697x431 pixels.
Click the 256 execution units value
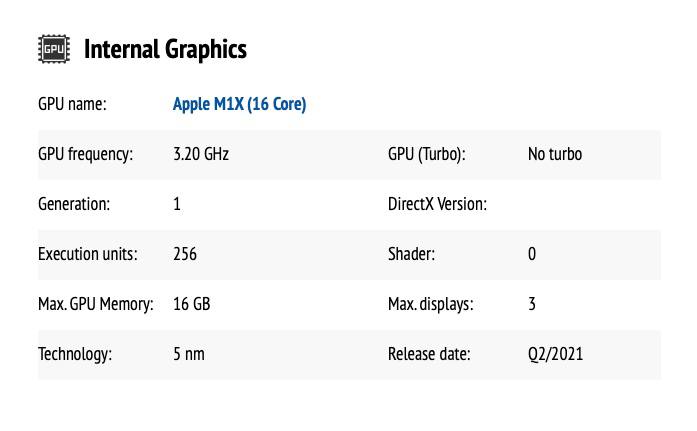185,254
